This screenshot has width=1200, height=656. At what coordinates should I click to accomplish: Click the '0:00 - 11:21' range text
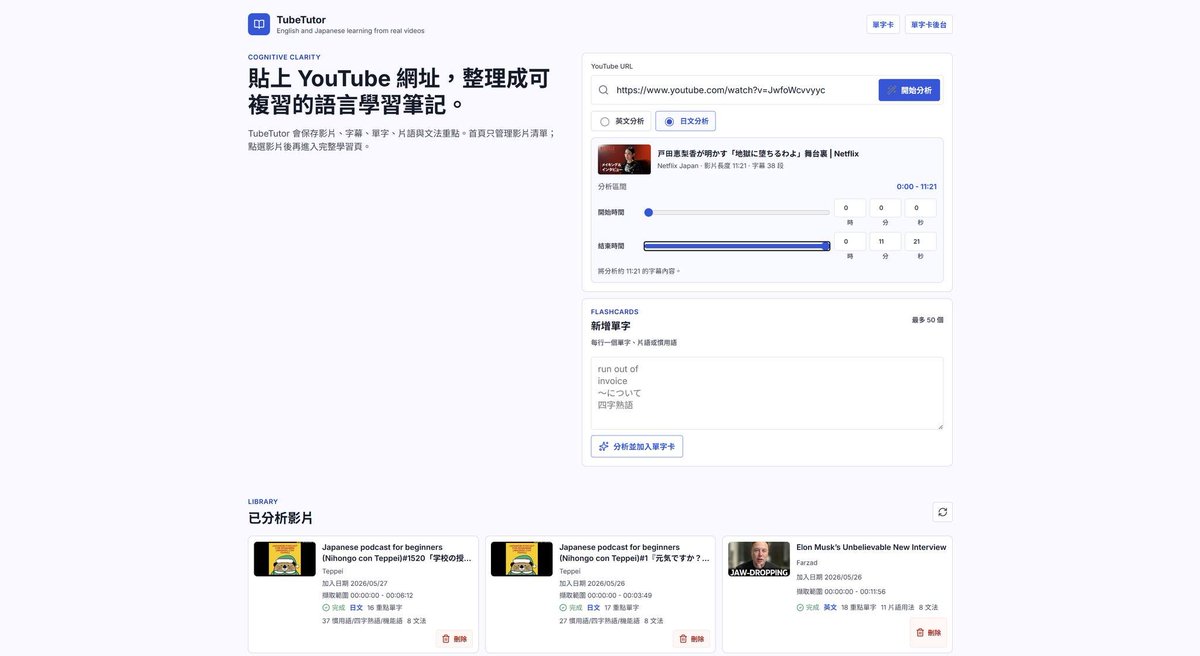point(917,187)
